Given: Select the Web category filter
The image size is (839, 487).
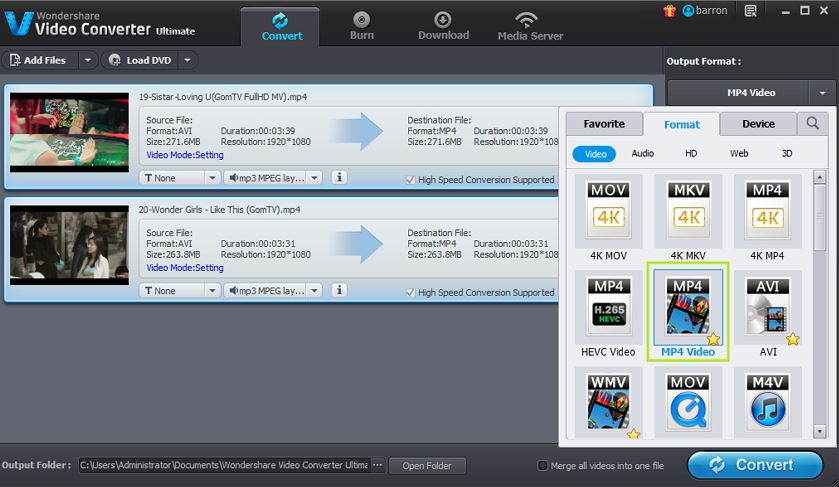Looking at the screenshot, I should coord(739,154).
